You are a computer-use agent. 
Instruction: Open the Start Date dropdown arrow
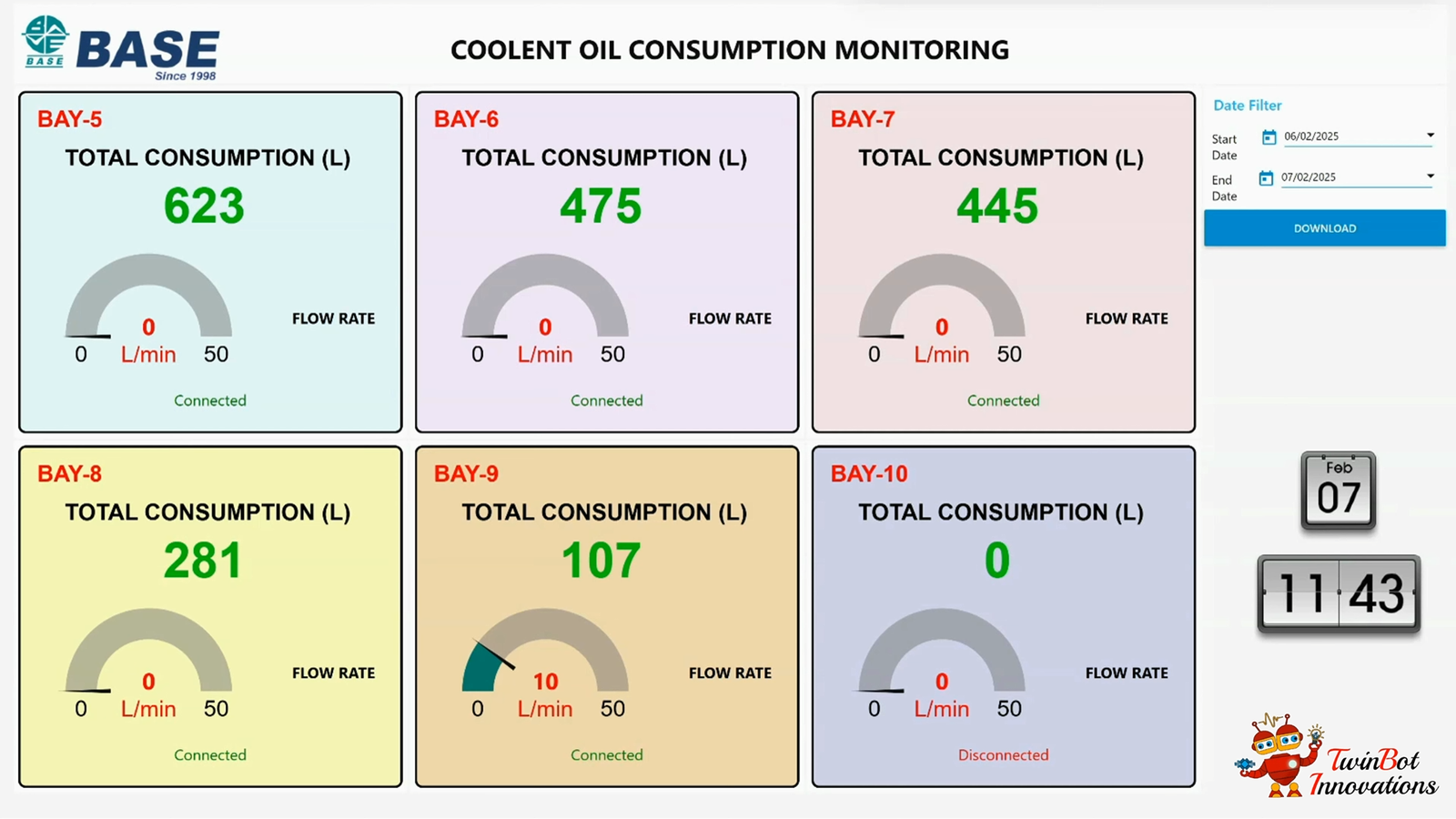point(1430,136)
